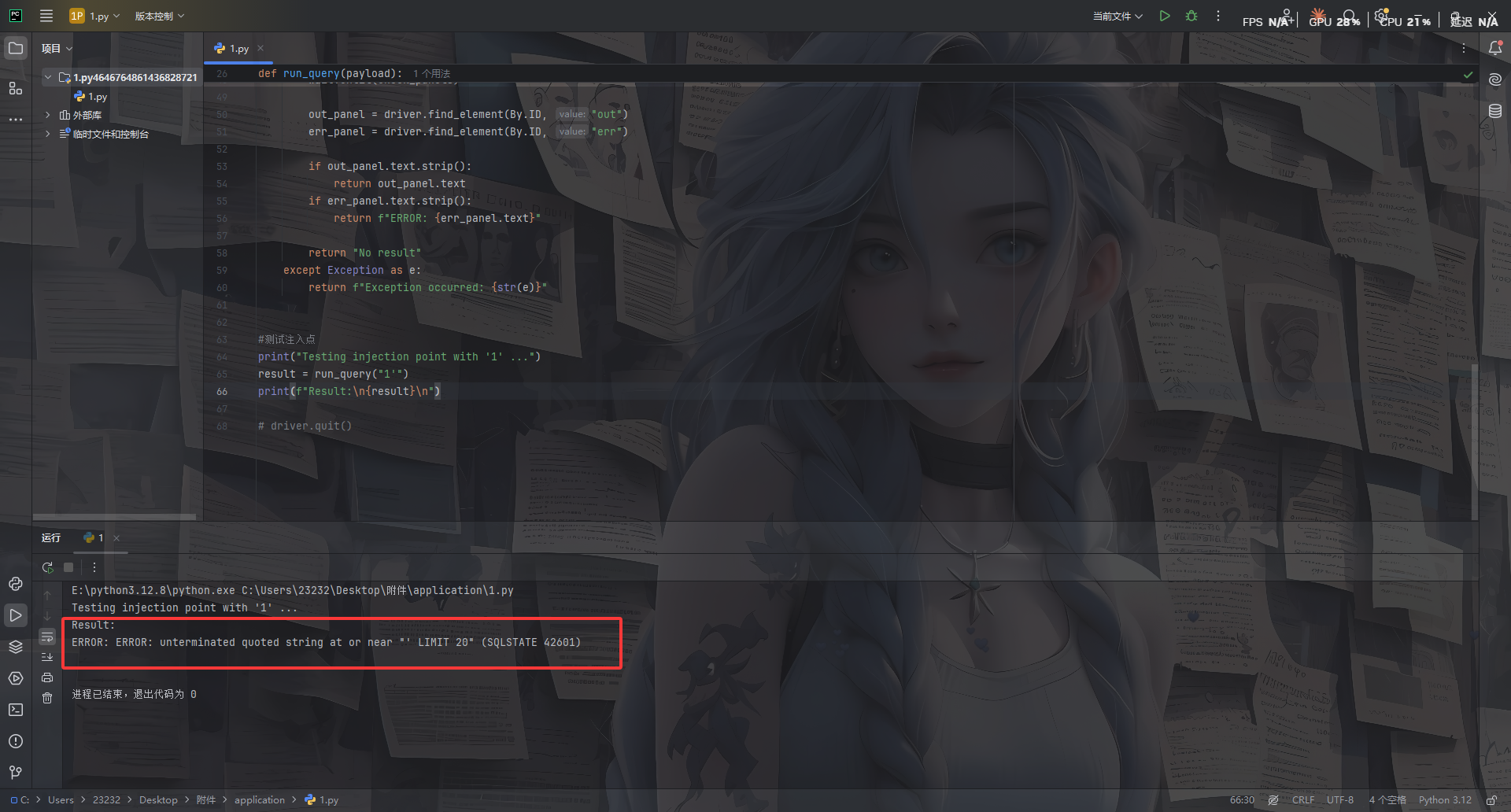Image resolution: width=1511 pixels, height=812 pixels.
Task: Open the main hamburger menu
Action: pyautogui.click(x=46, y=16)
